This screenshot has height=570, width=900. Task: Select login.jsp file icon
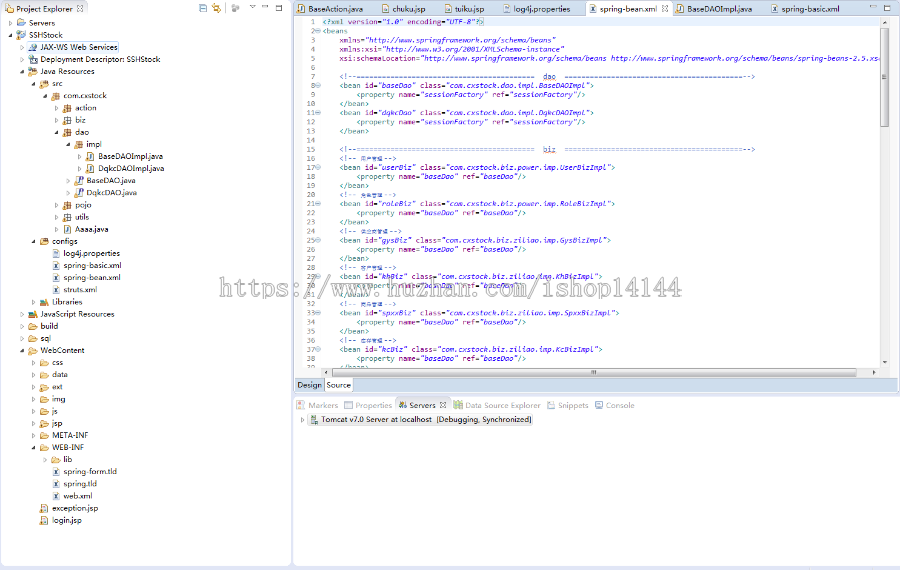click(x=44, y=520)
